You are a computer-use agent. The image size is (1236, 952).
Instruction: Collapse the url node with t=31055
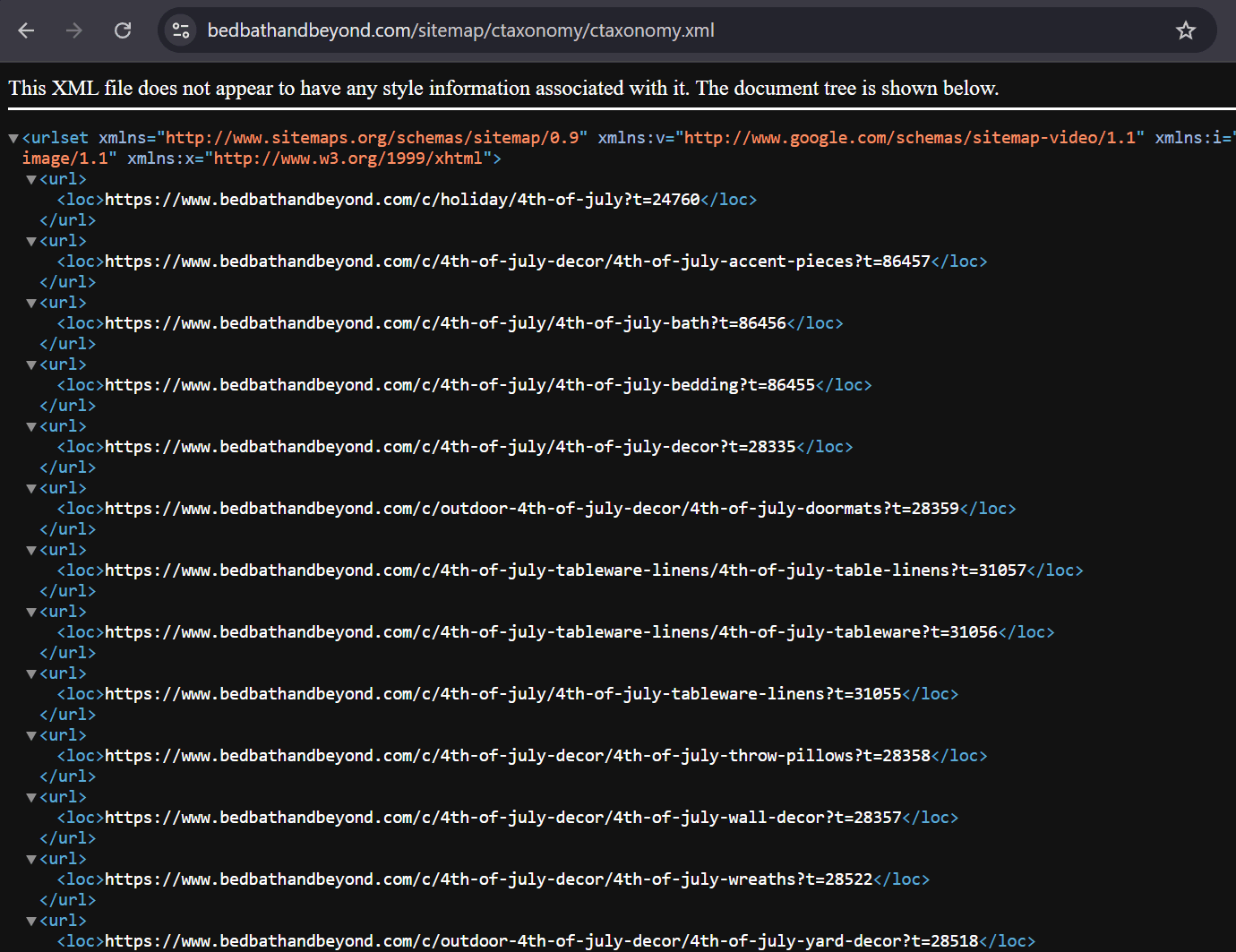(31, 674)
